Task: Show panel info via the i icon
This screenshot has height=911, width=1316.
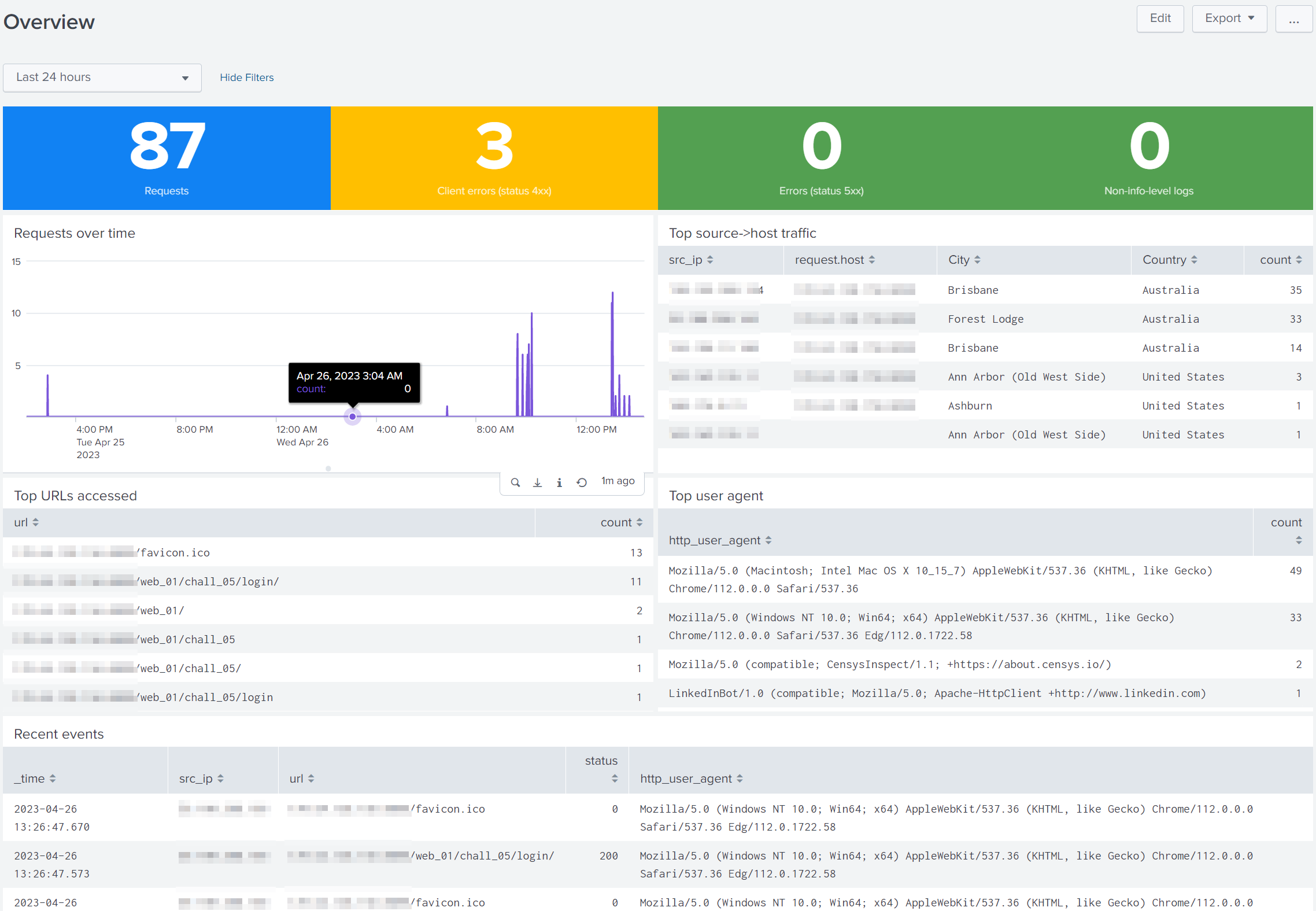Action: [x=559, y=482]
